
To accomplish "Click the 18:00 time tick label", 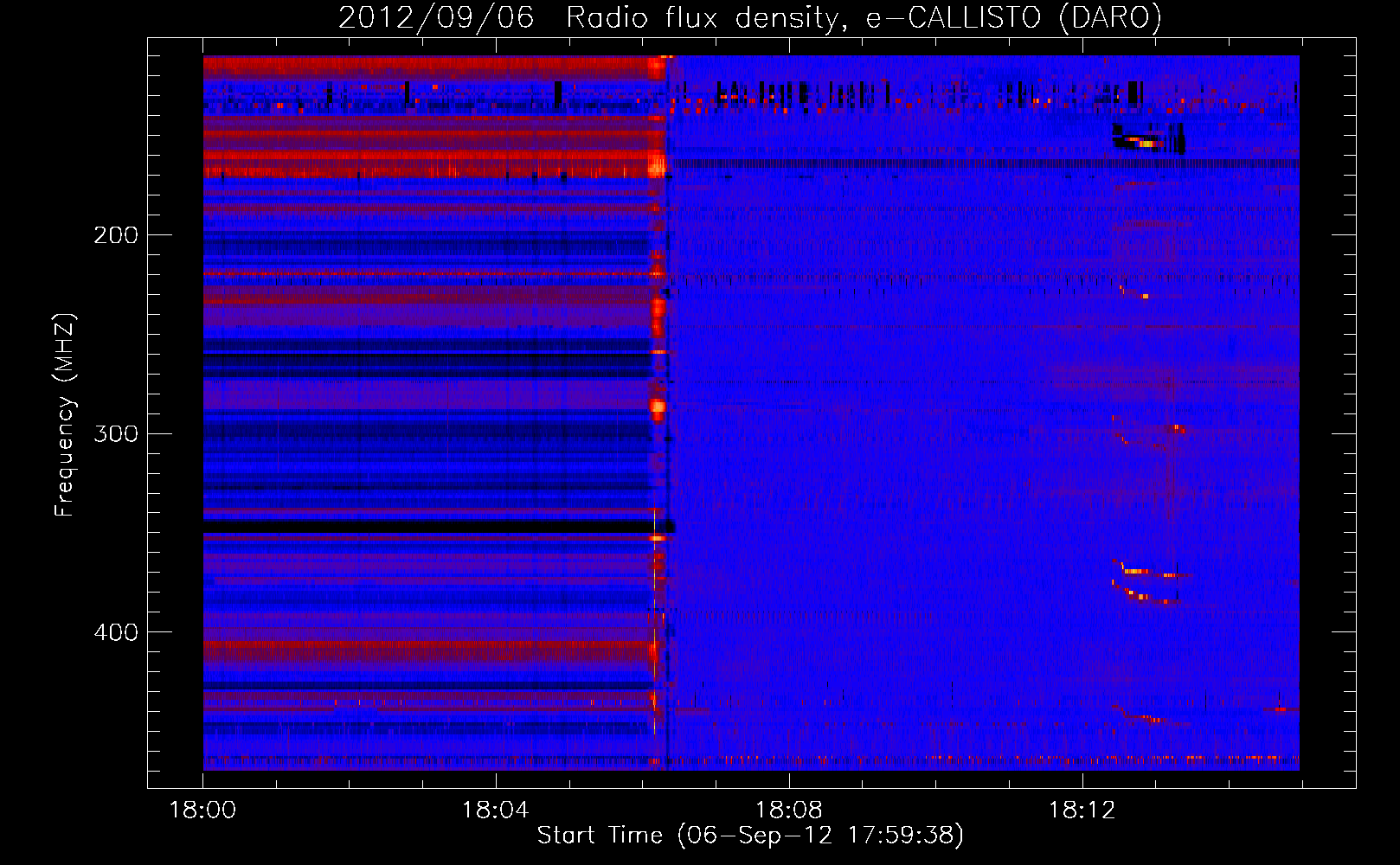I will point(202,811).
